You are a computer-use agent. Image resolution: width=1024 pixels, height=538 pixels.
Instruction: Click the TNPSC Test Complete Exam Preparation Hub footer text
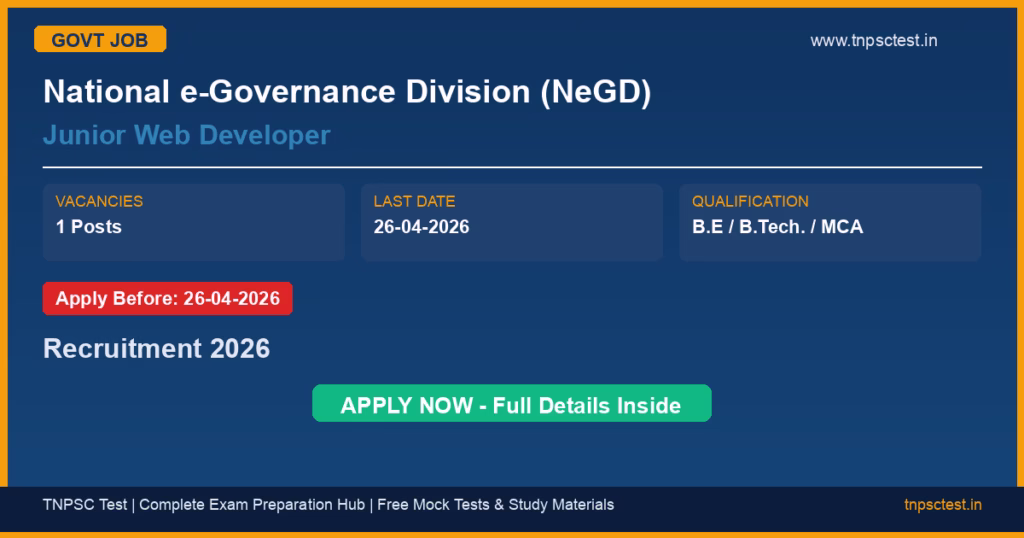328,505
